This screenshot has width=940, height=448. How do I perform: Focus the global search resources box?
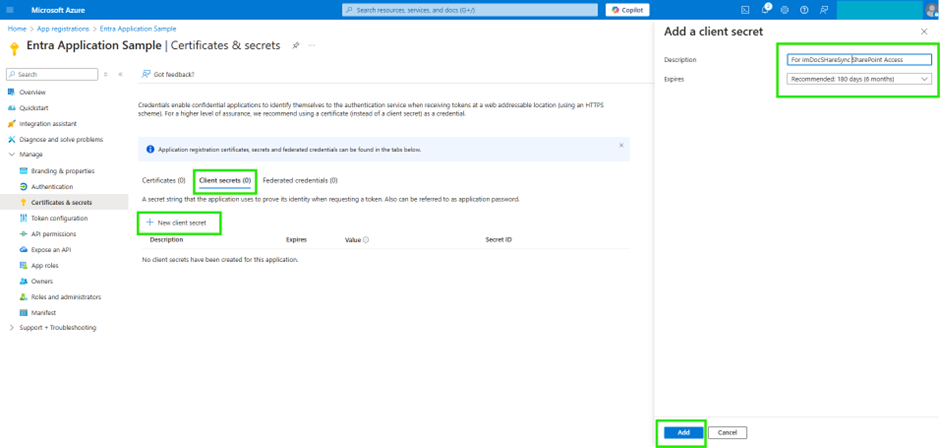469,10
